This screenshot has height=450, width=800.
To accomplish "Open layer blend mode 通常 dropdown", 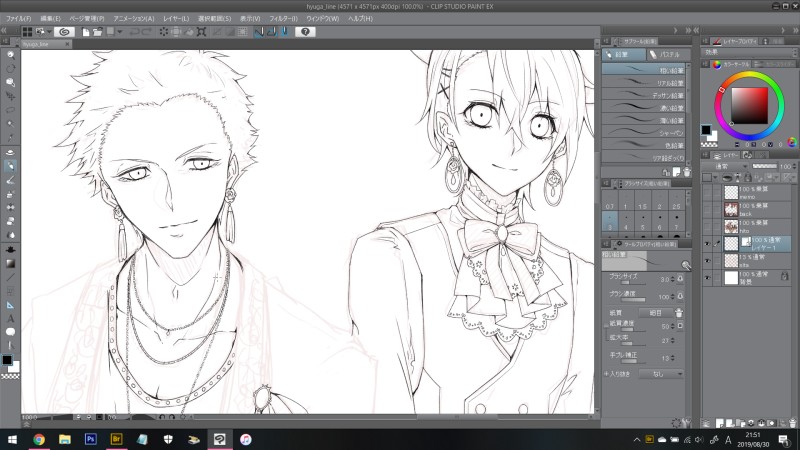I will [727, 166].
